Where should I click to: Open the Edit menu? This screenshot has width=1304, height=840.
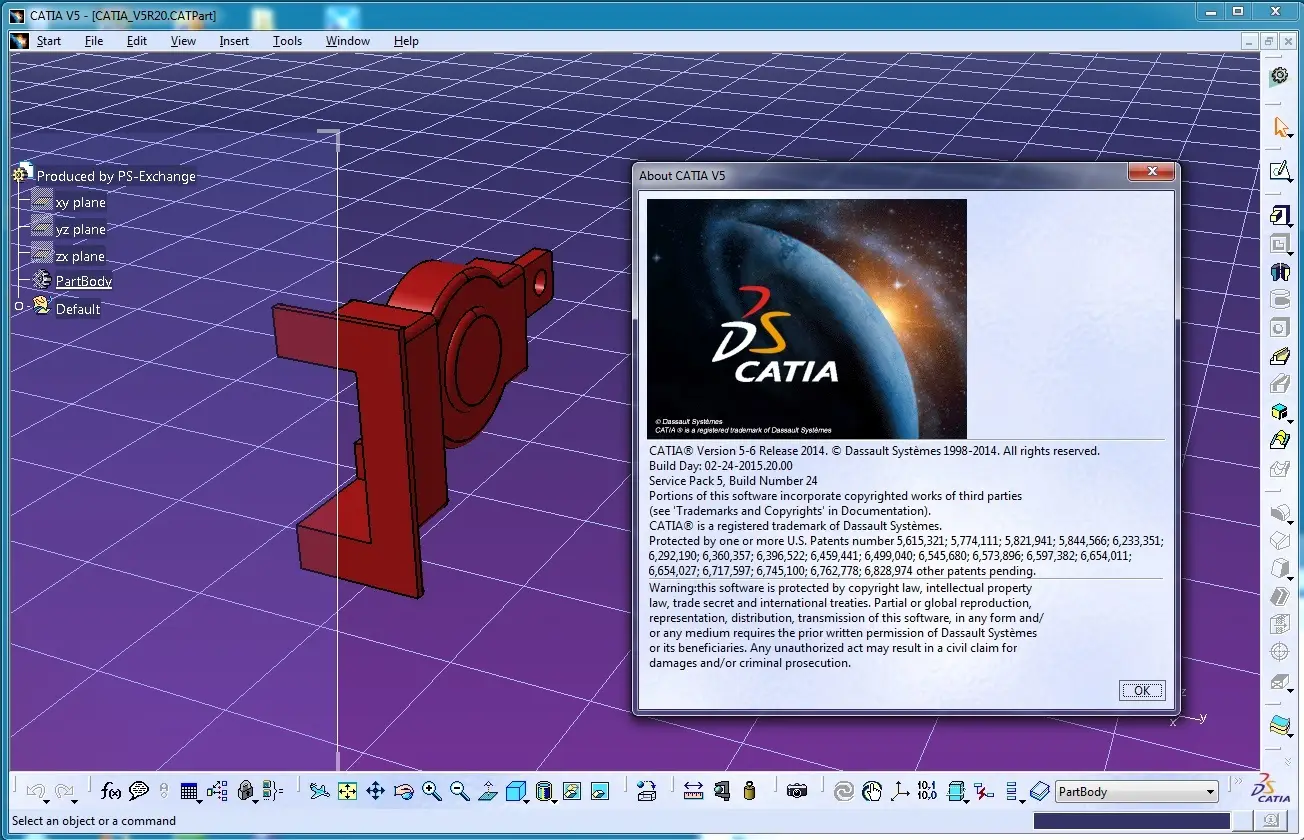[137, 41]
